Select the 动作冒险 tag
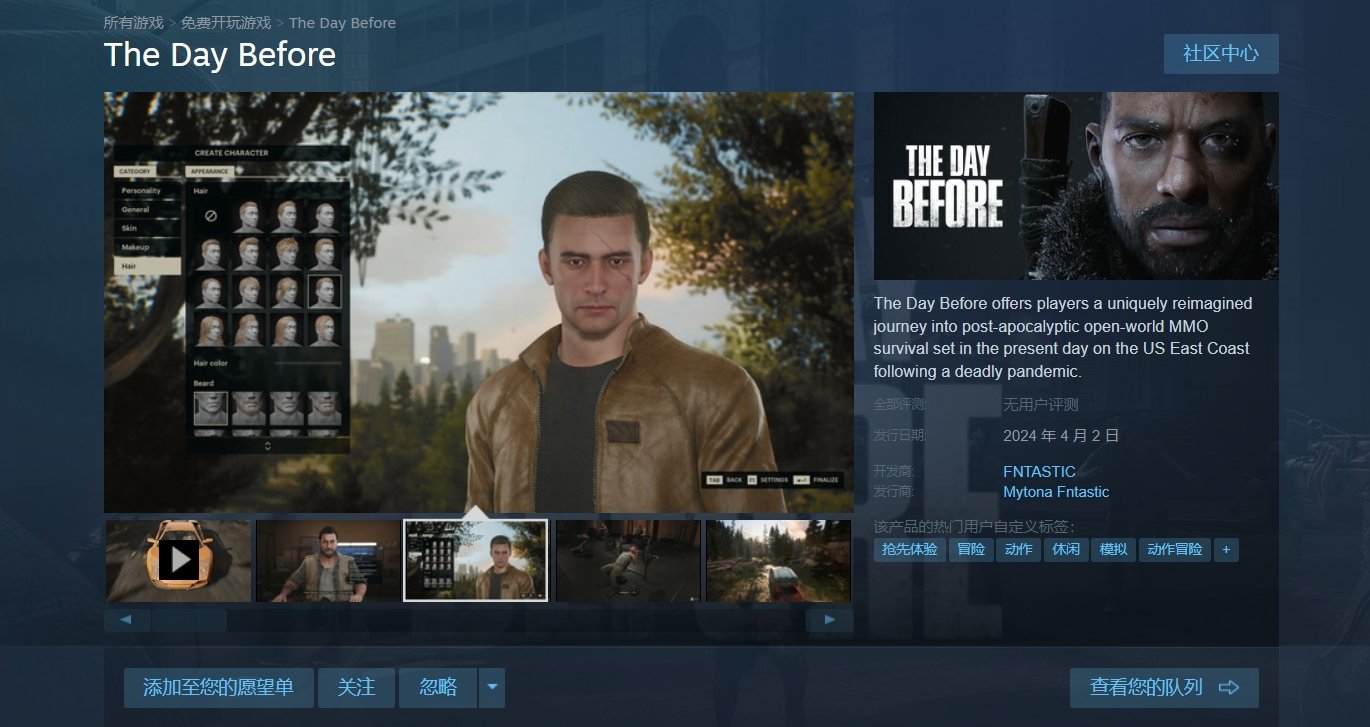This screenshot has width=1370, height=727. click(x=1175, y=549)
